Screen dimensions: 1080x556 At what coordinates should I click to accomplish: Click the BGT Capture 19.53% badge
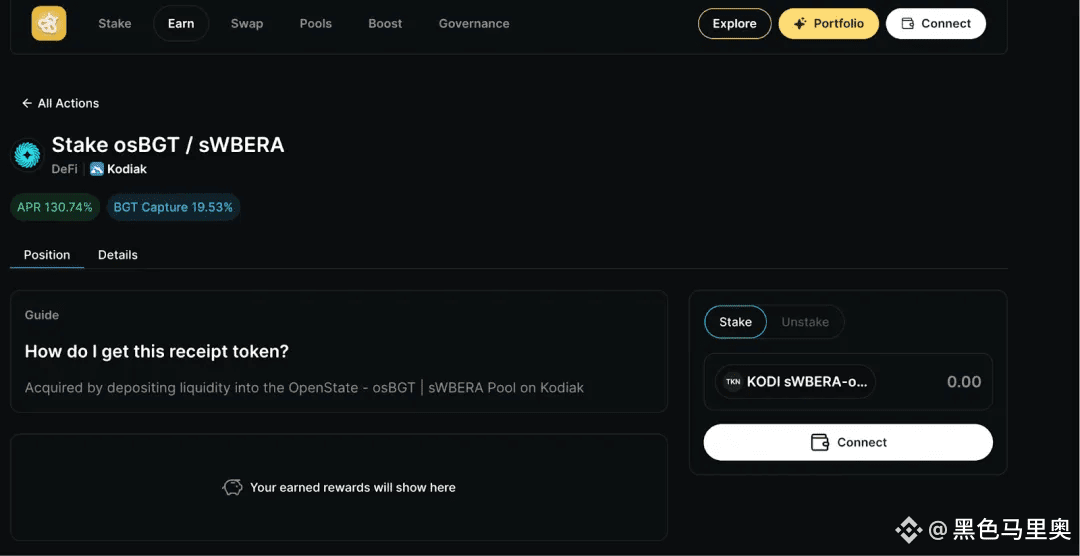pyautogui.click(x=173, y=207)
